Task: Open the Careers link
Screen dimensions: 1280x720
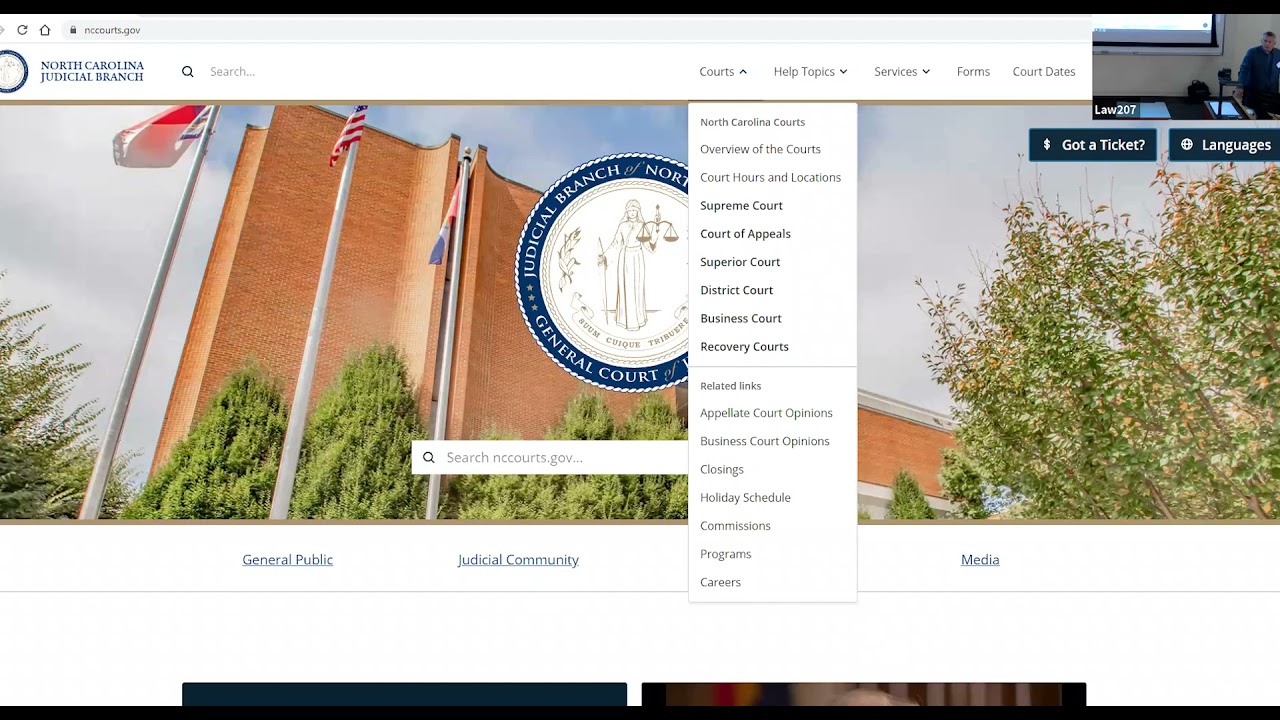Action: pyautogui.click(x=720, y=582)
